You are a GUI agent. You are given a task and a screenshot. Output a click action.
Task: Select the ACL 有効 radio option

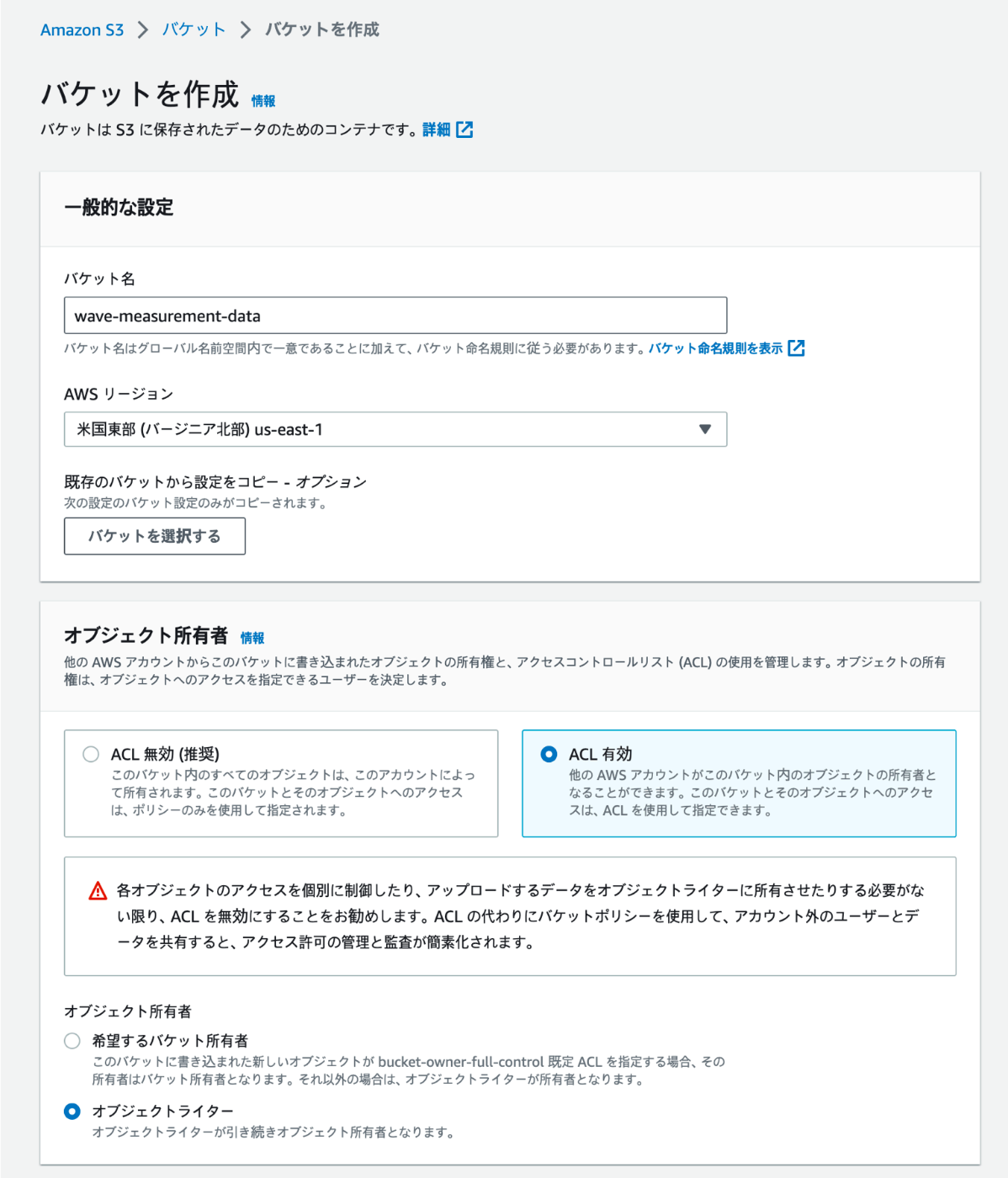[x=549, y=754]
